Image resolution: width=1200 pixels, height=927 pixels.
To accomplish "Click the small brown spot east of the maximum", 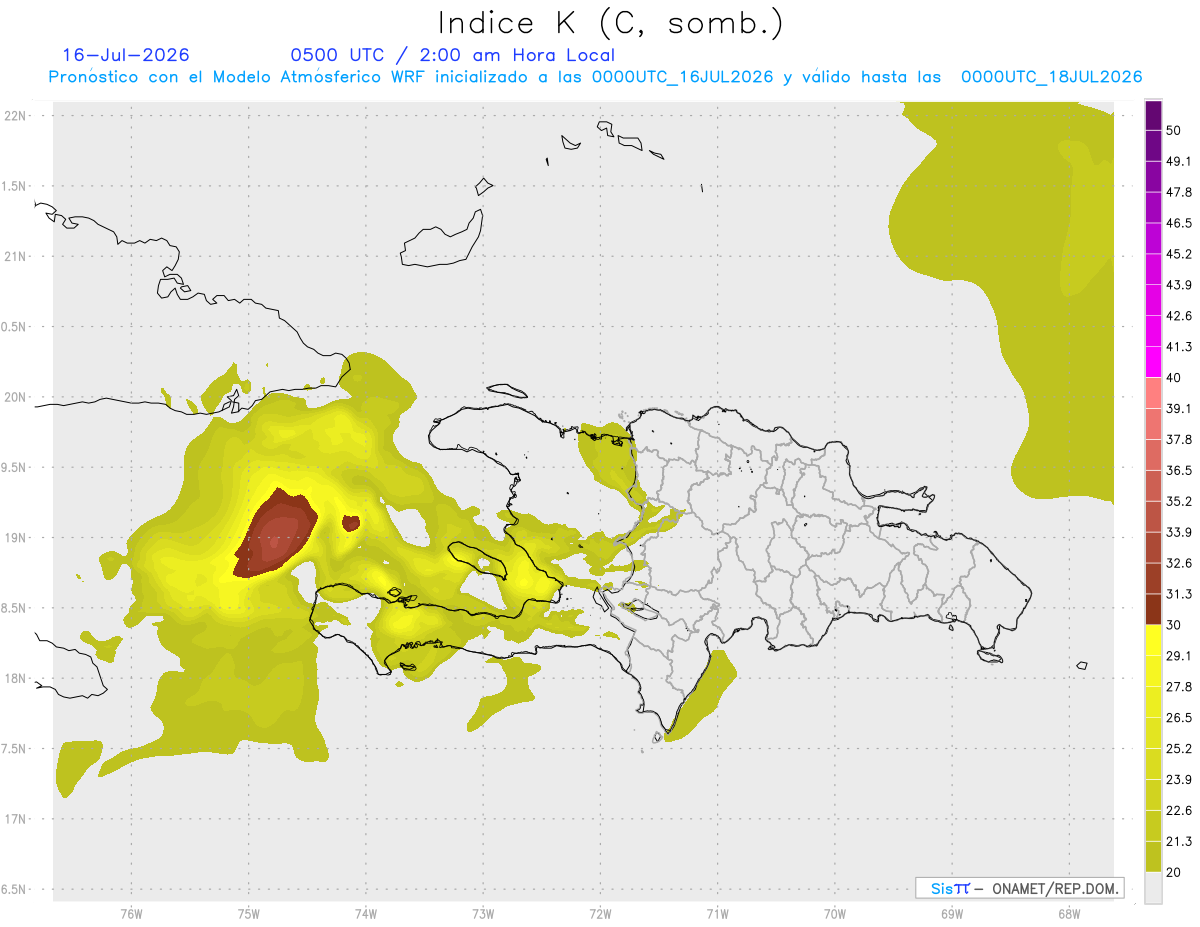I will 351,523.
